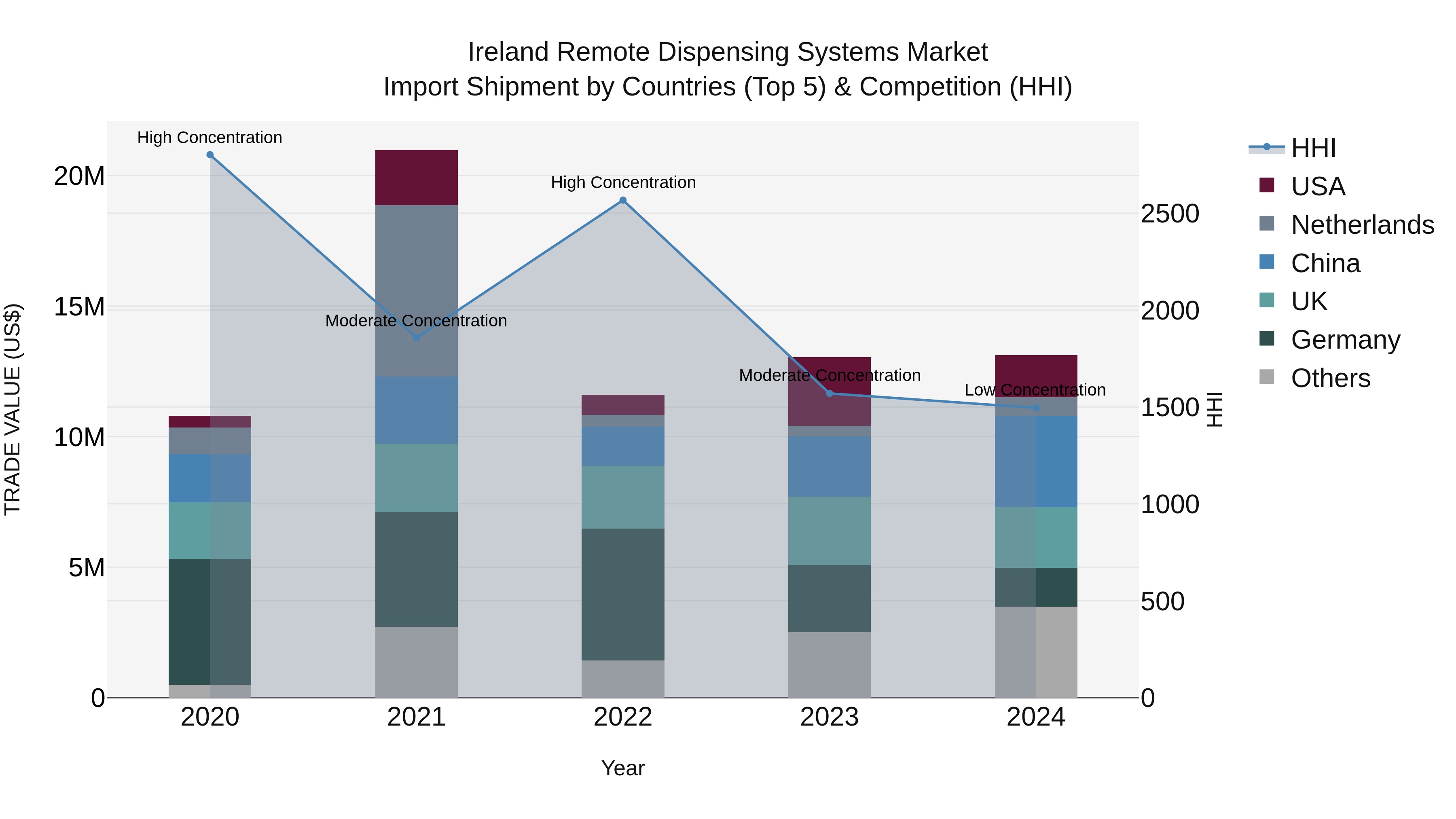Viewport: 1456px width, 819px height.
Task: Click the UK segment of 2023 bar
Action: (x=830, y=531)
